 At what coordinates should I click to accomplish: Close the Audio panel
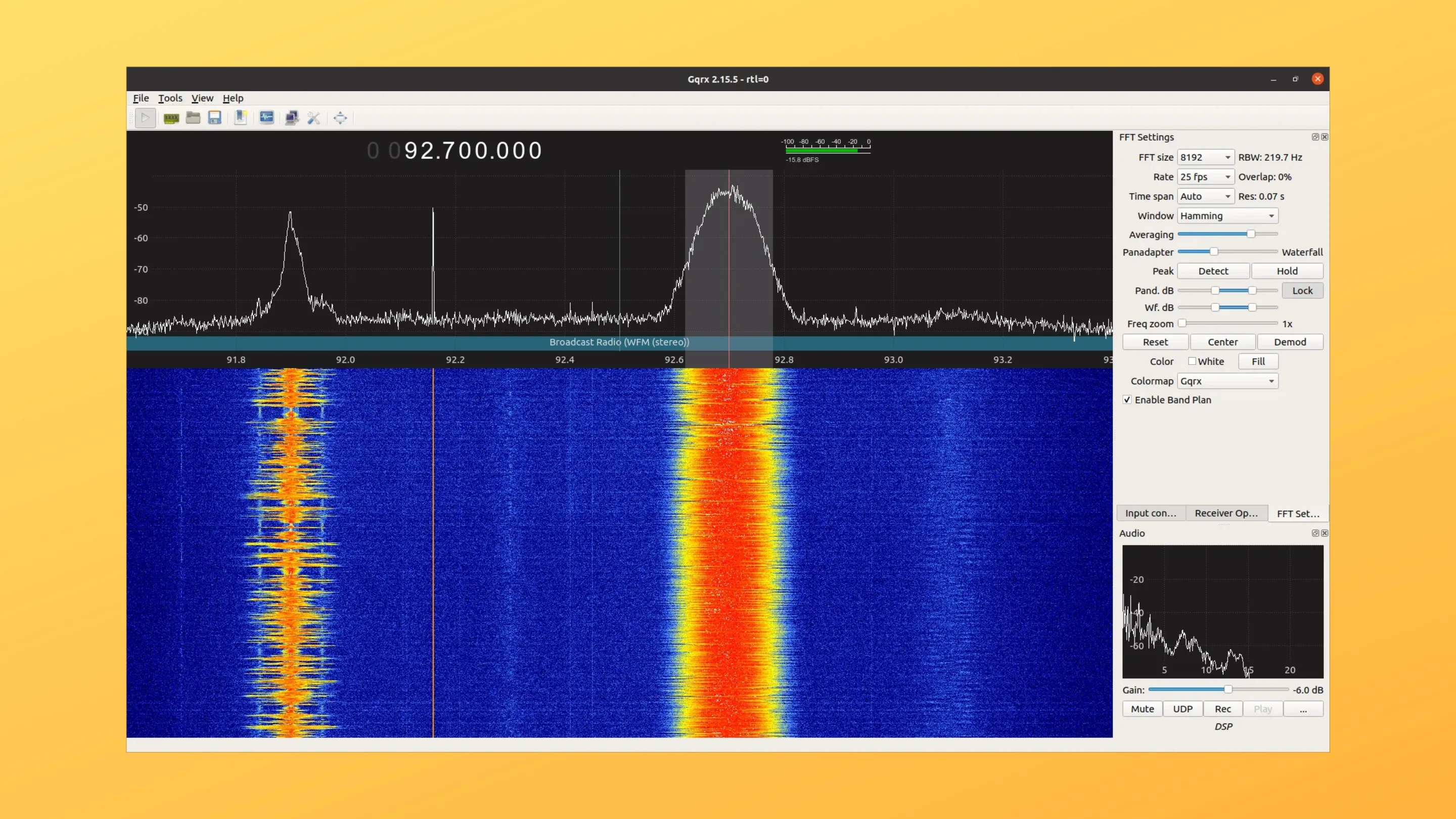click(x=1325, y=533)
